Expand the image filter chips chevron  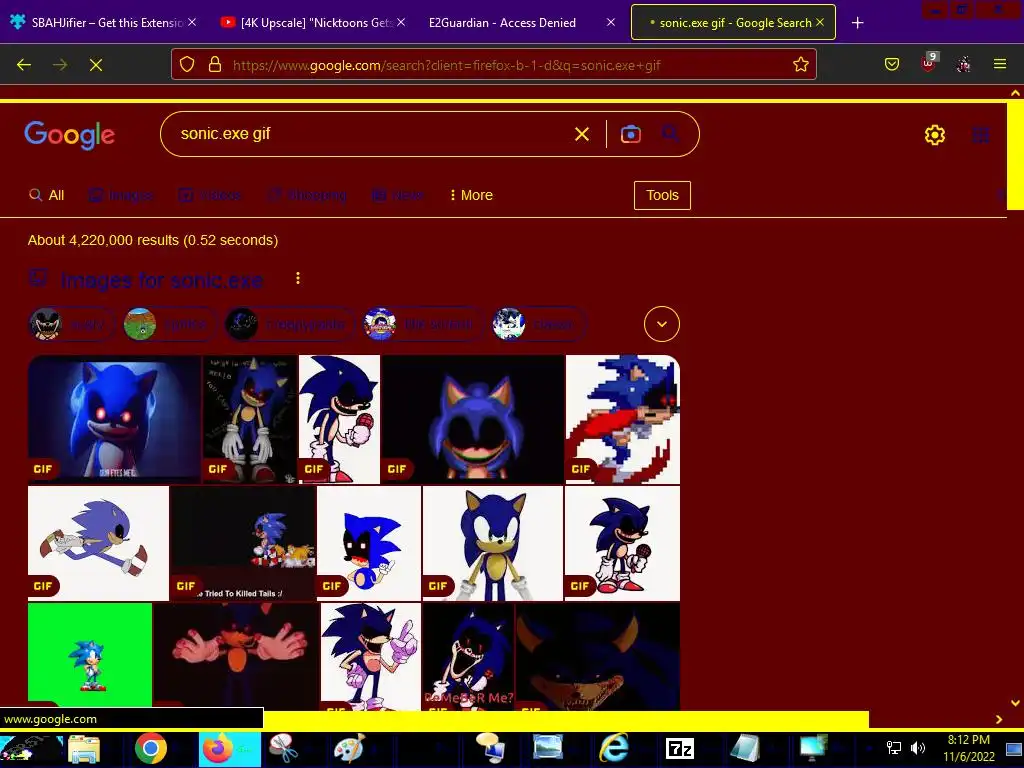662,324
